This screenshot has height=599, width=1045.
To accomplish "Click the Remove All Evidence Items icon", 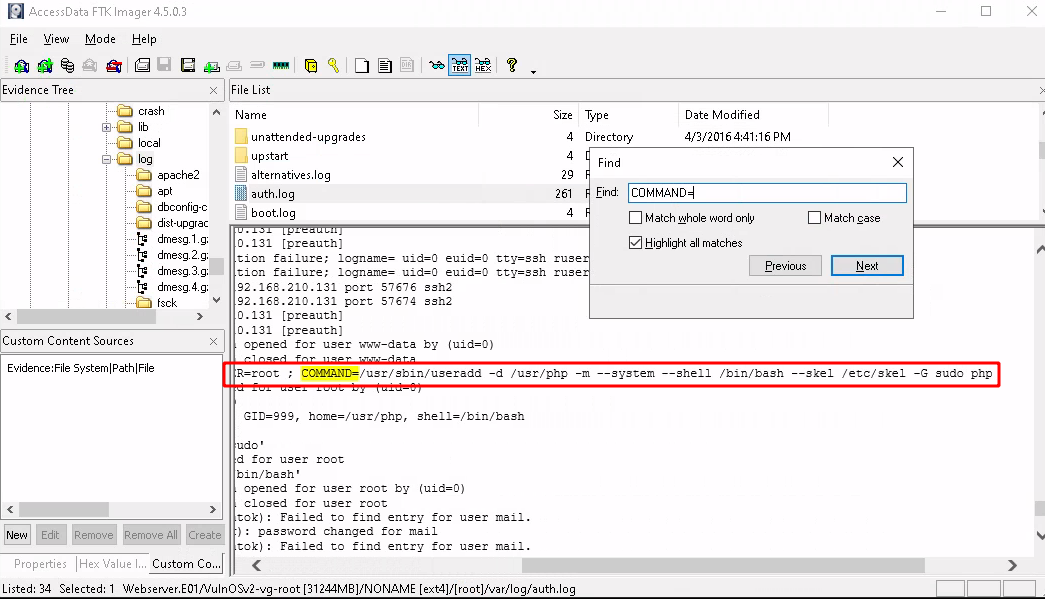I will [114, 65].
